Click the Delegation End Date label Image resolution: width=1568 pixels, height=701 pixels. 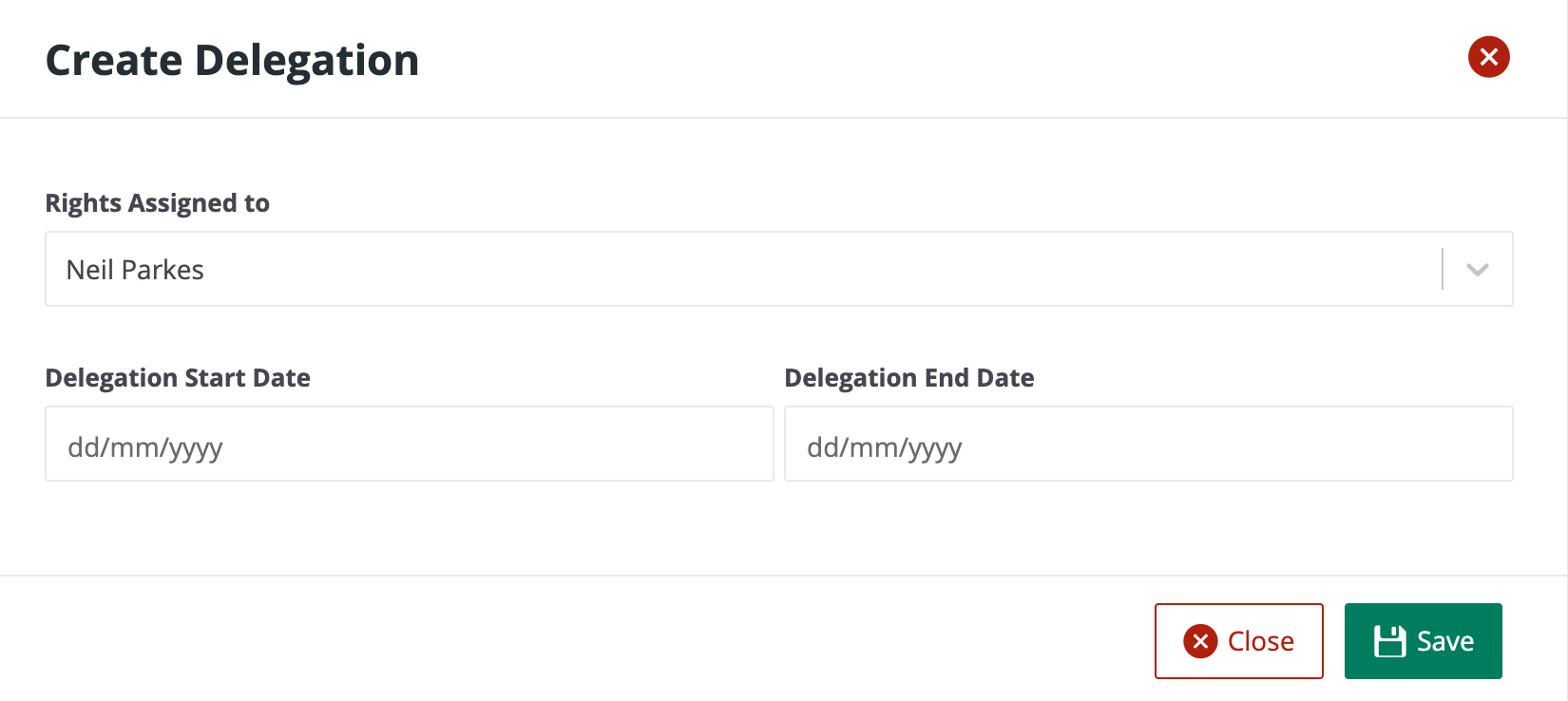[x=908, y=377]
